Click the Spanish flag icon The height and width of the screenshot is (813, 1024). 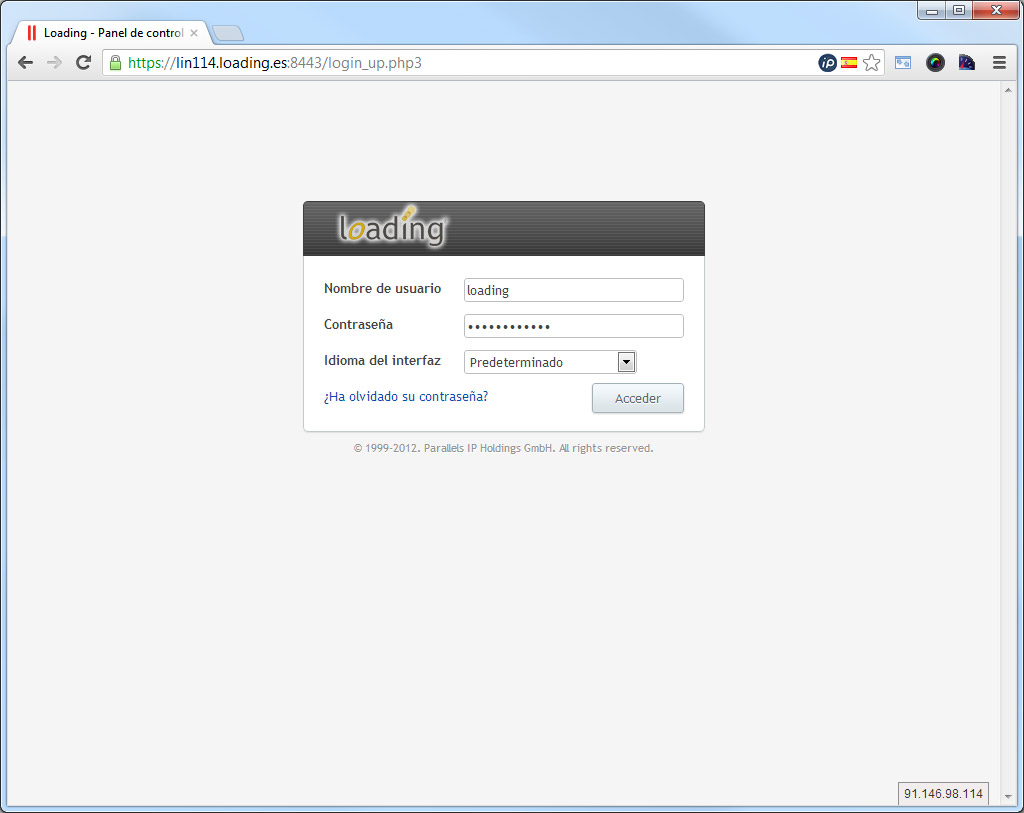848,63
